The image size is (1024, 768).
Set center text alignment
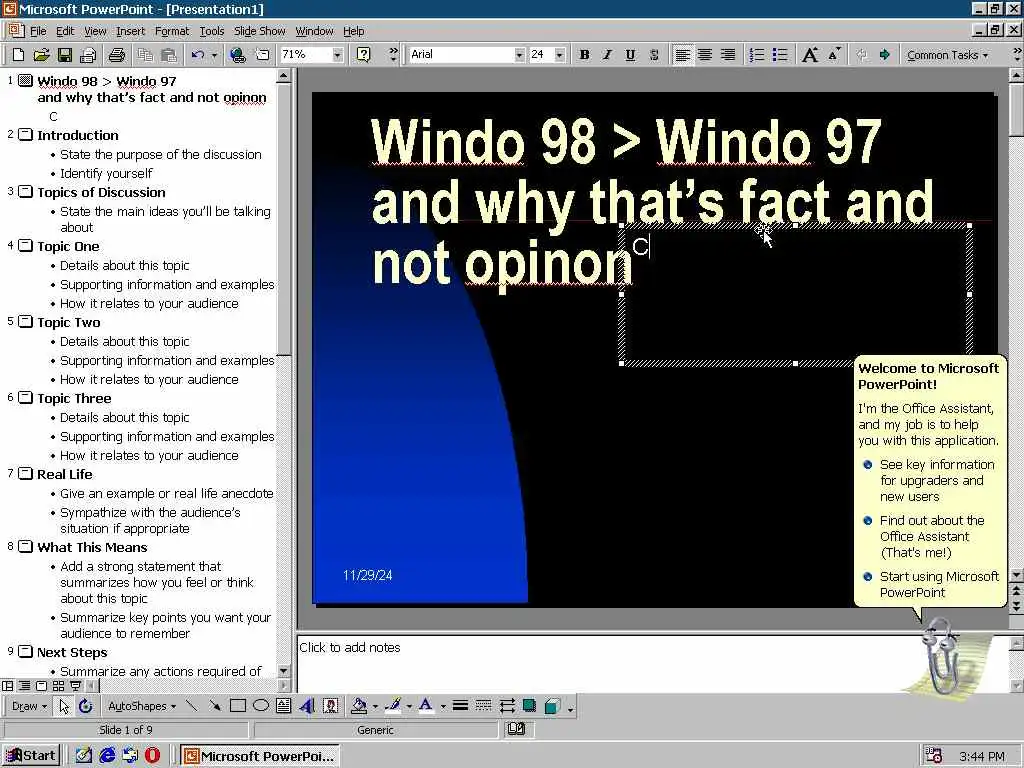pos(705,55)
